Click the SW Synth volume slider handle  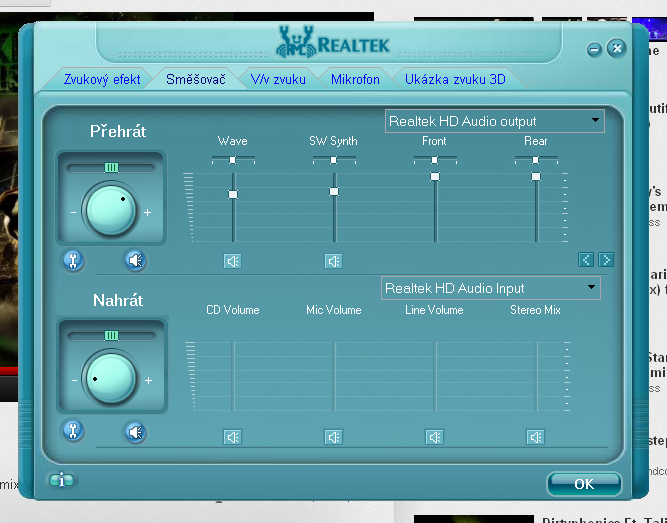pyautogui.click(x=334, y=191)
